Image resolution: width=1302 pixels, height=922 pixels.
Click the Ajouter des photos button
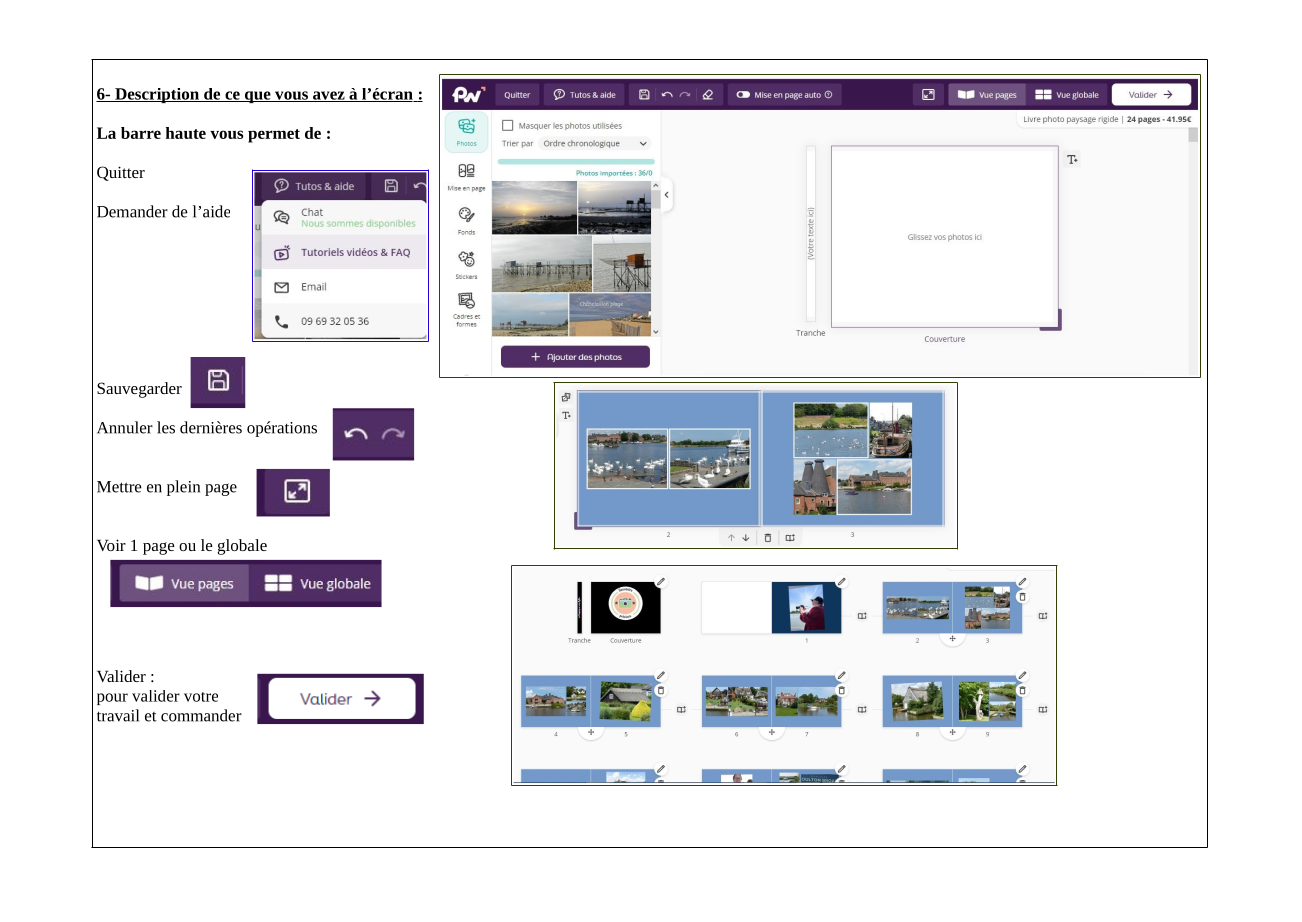click(575, 357)
